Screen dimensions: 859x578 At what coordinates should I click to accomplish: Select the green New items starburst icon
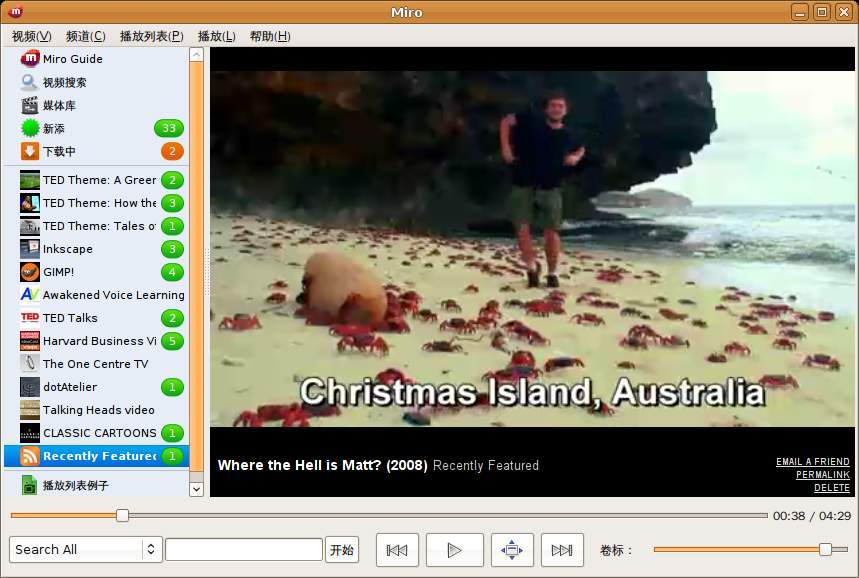[30, 128]
